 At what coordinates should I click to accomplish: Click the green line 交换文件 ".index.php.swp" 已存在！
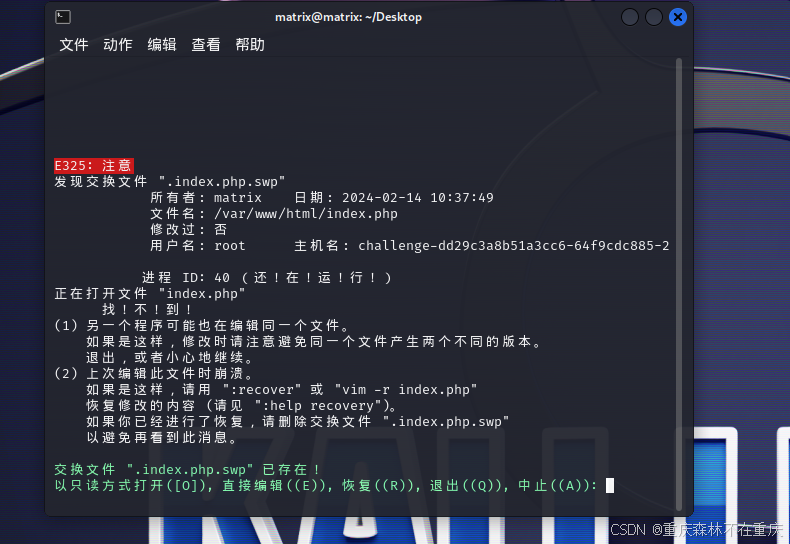(x=187, y=469)
